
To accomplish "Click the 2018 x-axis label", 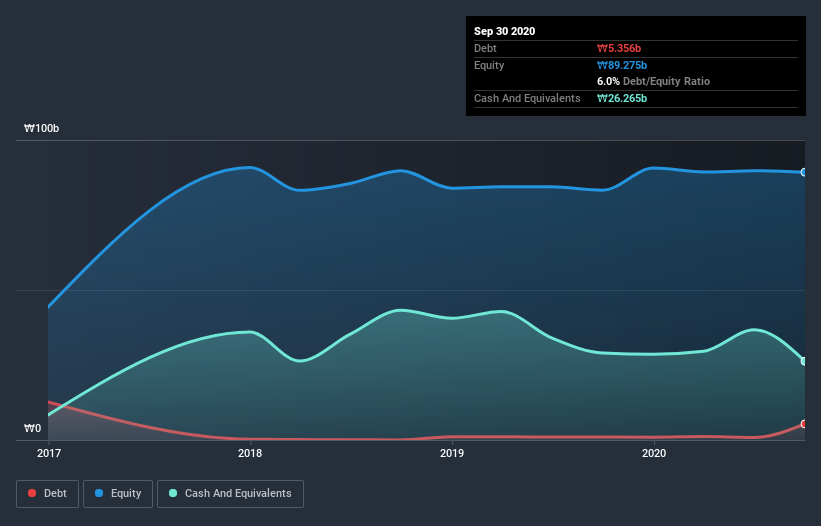I will coord(250,453).
